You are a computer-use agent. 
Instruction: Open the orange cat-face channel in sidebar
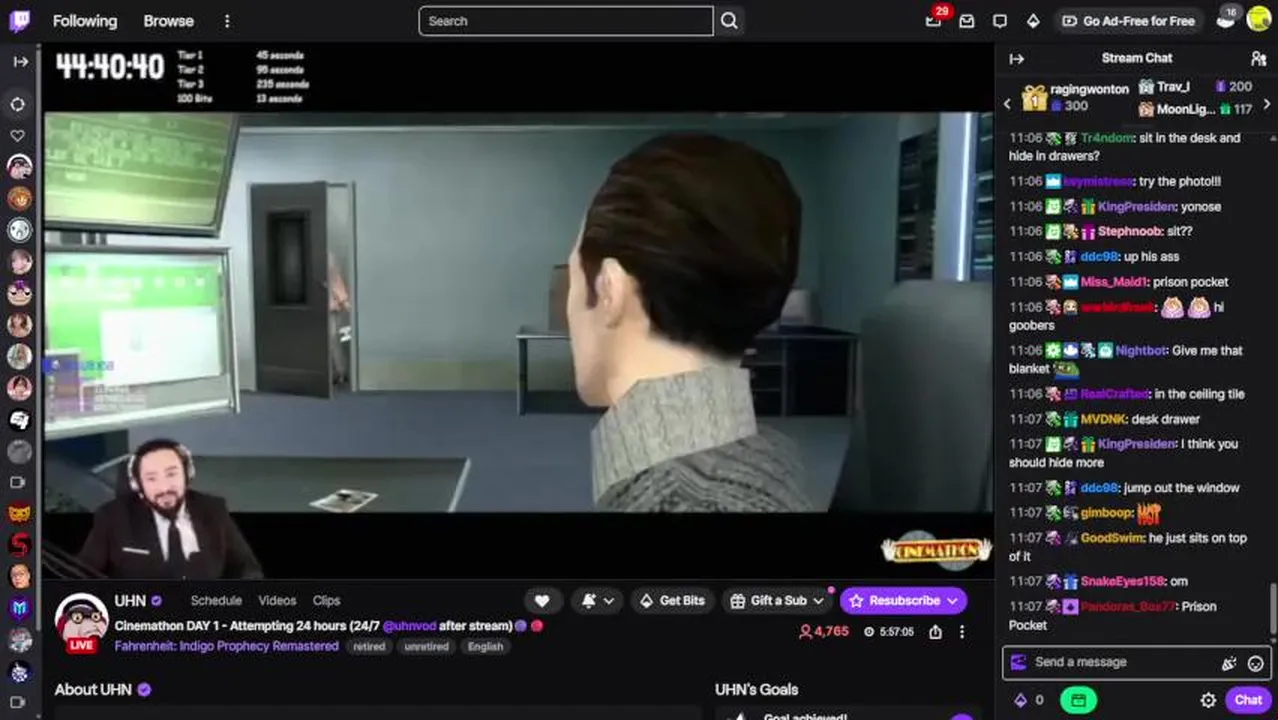tap(19, 514)
